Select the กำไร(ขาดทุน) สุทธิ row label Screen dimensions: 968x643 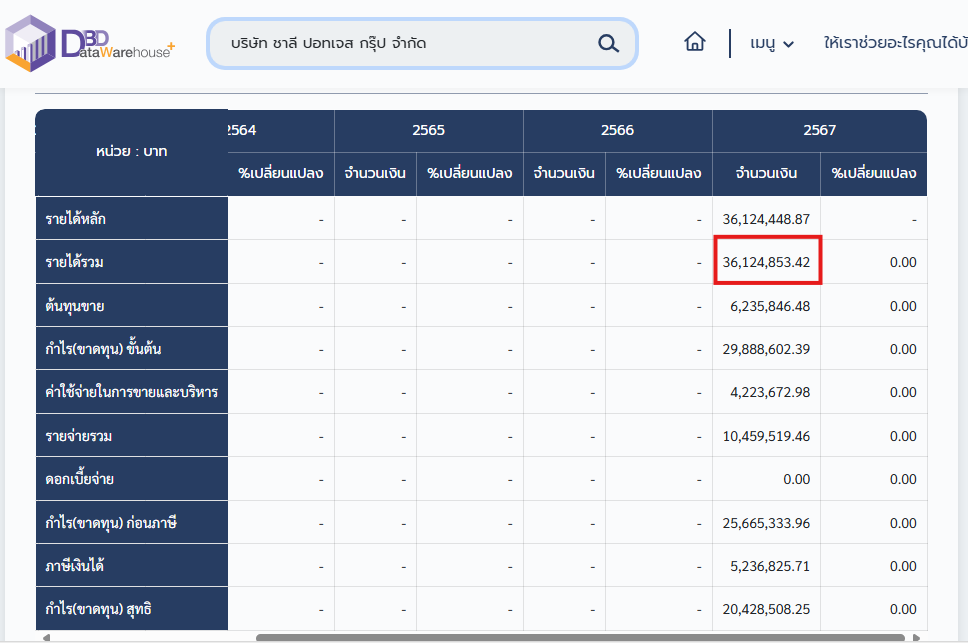click(131, 609)
